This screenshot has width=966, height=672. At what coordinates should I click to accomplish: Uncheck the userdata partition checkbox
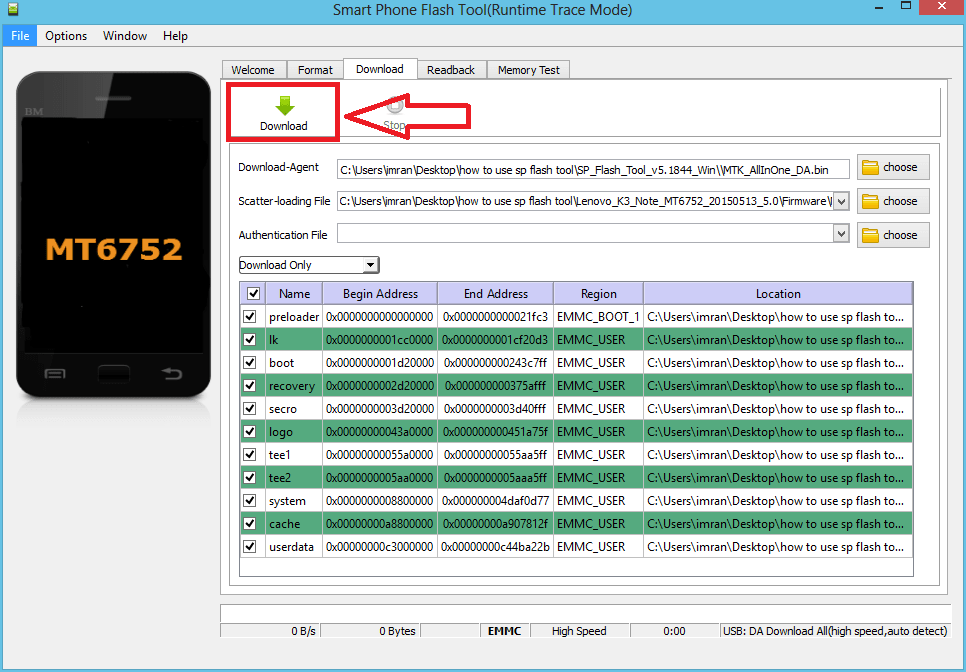click(x=250, y=546)
